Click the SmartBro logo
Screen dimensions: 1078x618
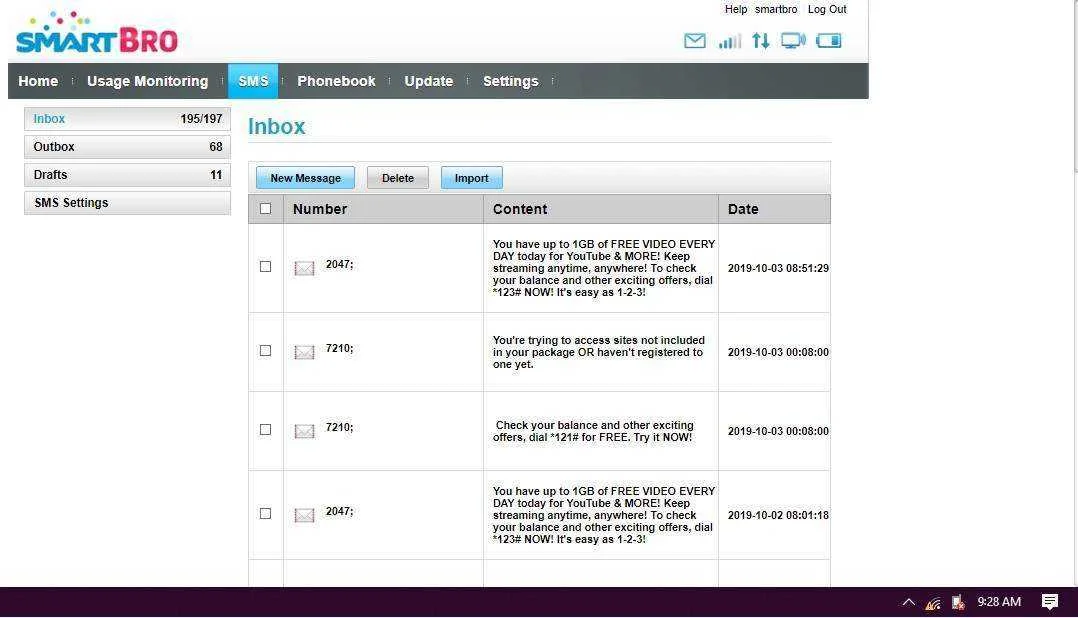pyautogui.click(x=97, y=33)
